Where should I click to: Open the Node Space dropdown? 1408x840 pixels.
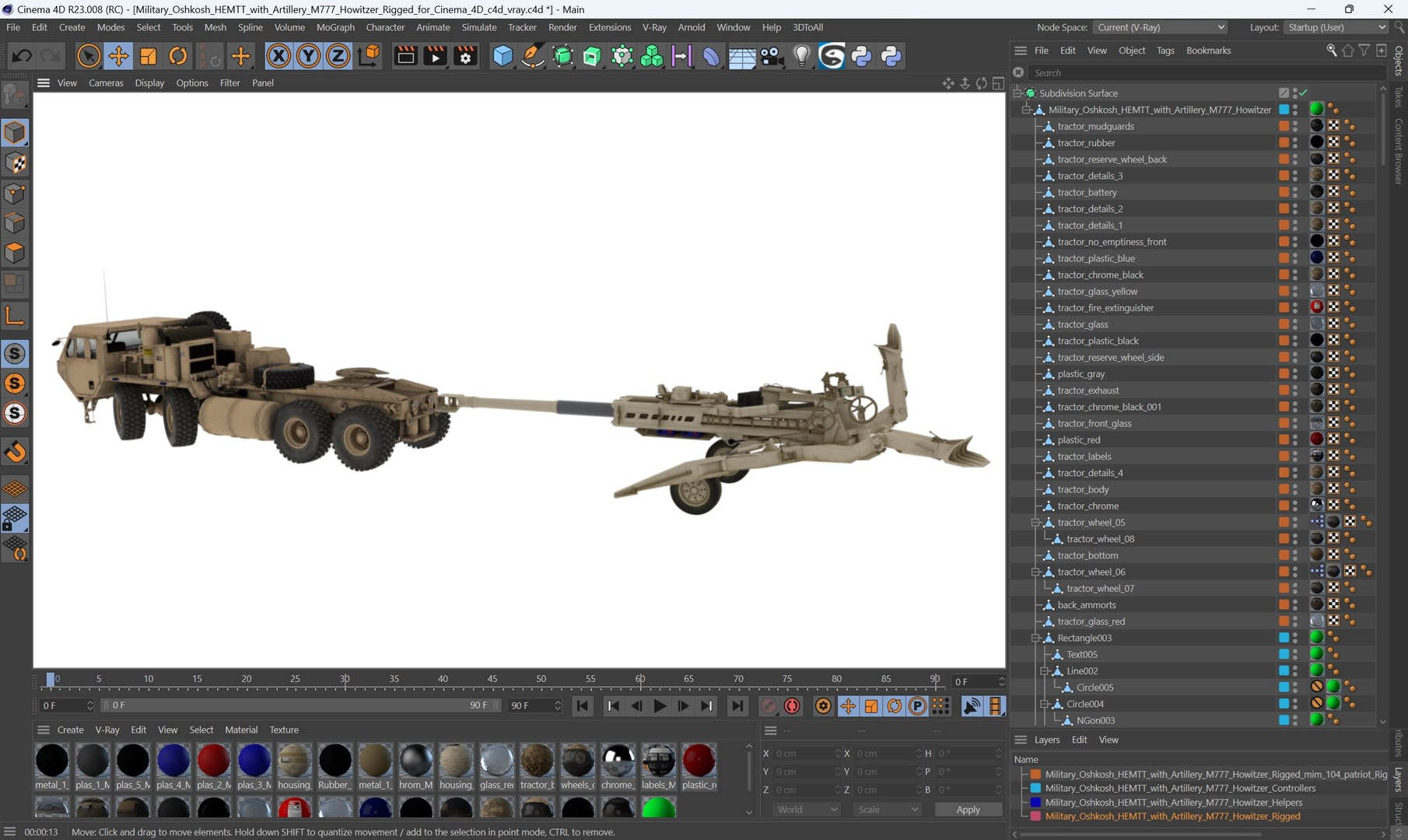(1160, 27)
